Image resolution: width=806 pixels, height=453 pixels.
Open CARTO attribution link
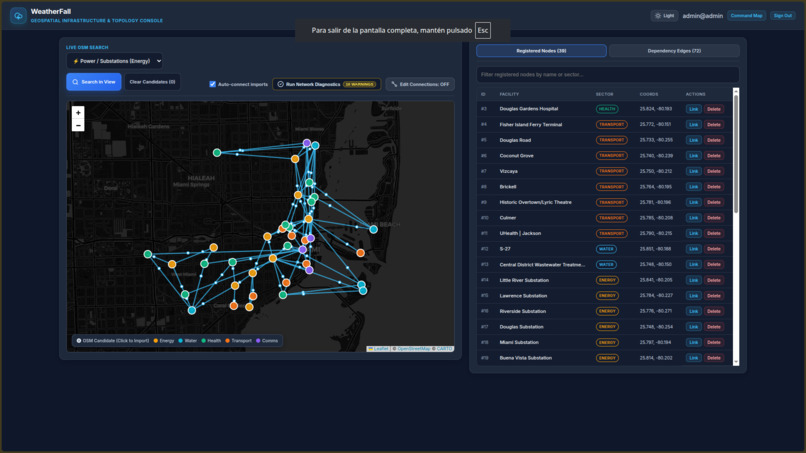click(x=445, y=349)
